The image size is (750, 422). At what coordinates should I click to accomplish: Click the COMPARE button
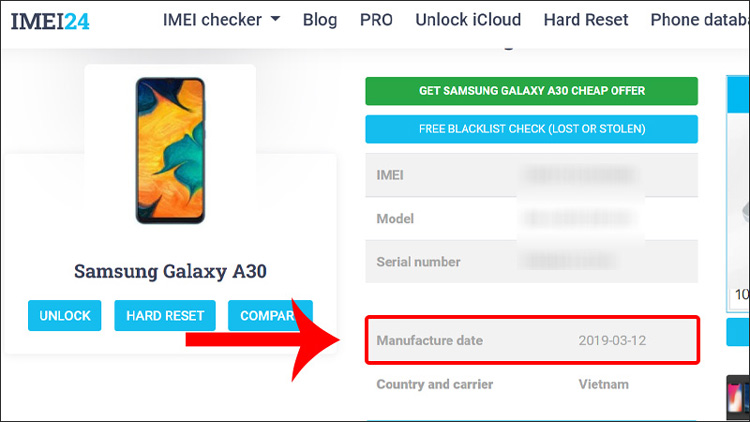click(x=270, y=315)
